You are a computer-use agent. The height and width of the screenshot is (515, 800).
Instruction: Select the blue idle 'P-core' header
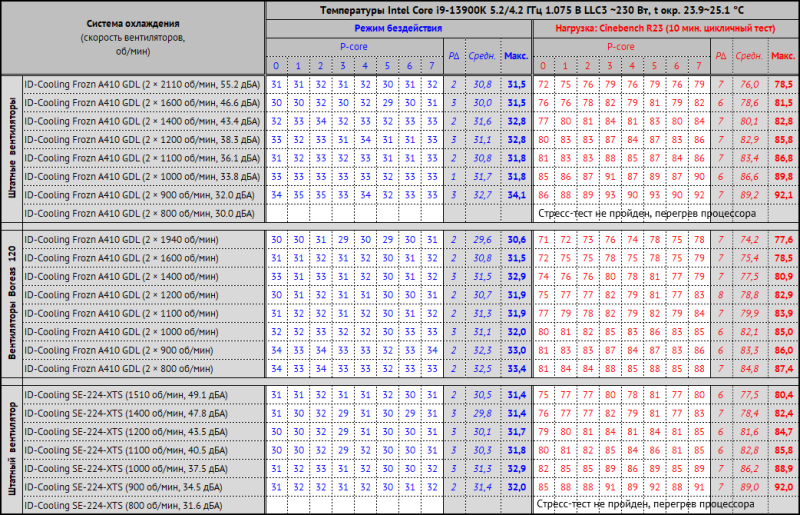pyautogui.click(x=354, y=47)
